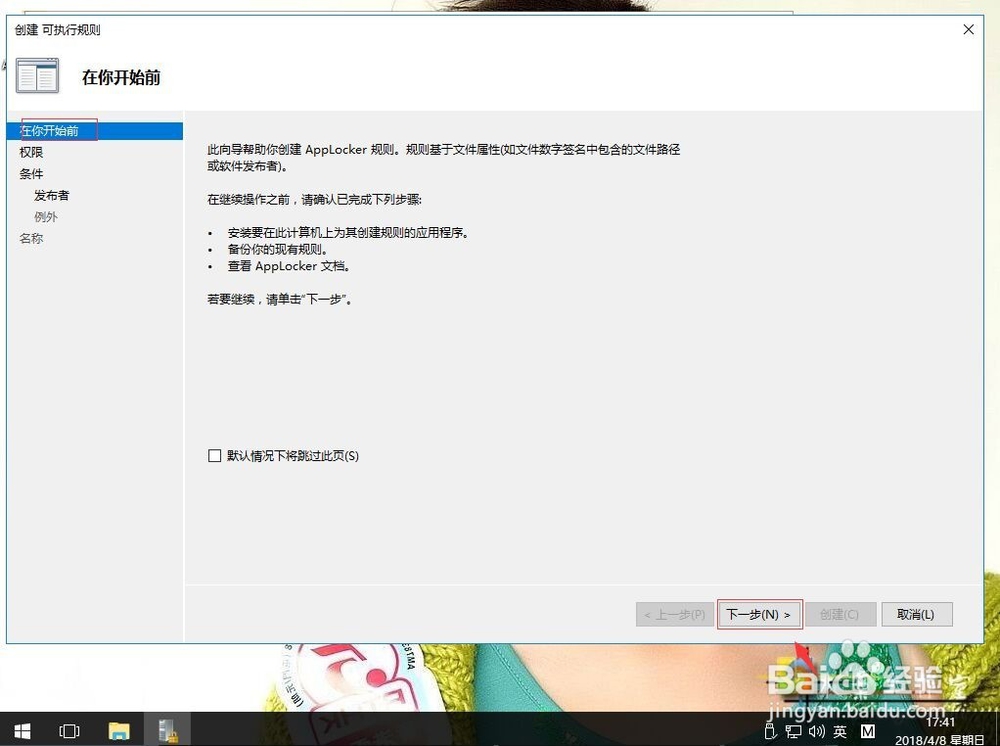The width and height of the screenshot is (1000, 746).
Task: Click the Microsoft Pinyin input method icon
Action: (866, 731)
